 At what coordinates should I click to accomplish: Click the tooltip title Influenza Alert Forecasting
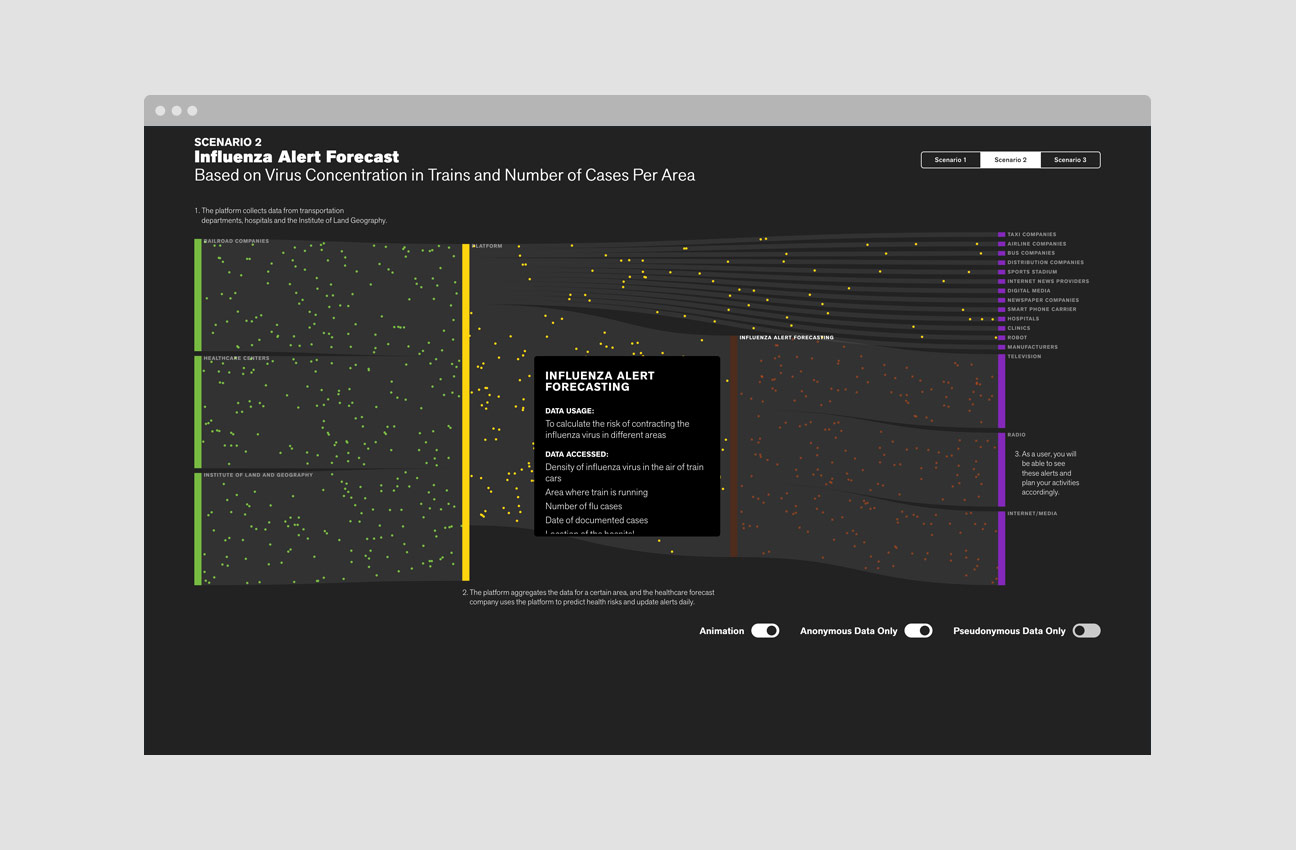coord(600,381)
